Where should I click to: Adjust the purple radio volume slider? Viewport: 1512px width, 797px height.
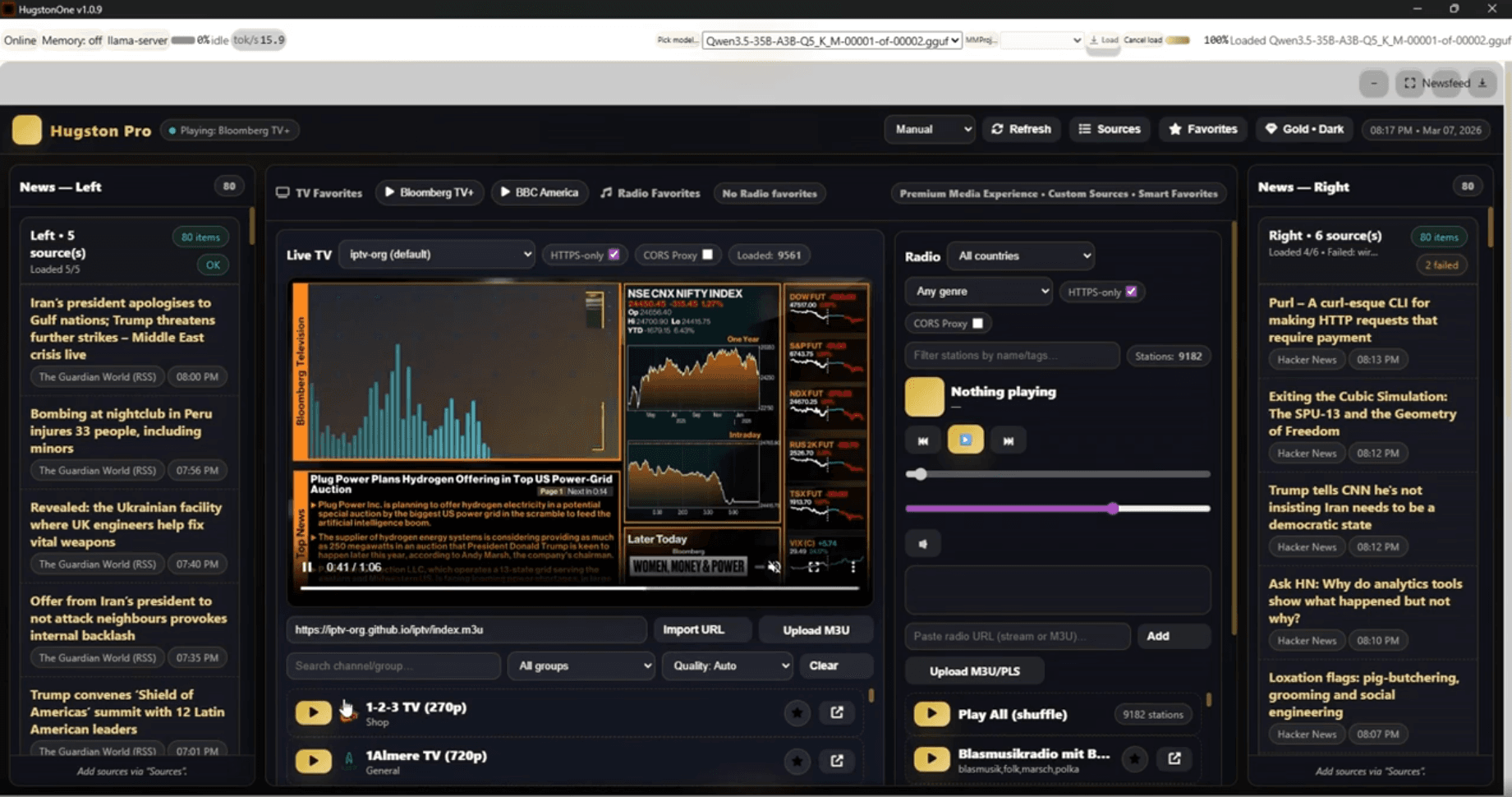pyautogui.click(x=1112, y=509)
